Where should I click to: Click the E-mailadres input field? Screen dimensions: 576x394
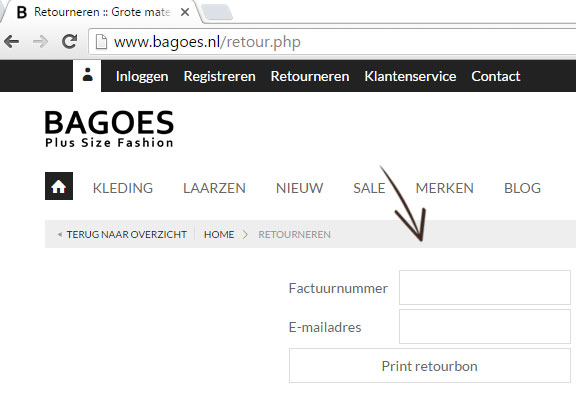(485, 326)
